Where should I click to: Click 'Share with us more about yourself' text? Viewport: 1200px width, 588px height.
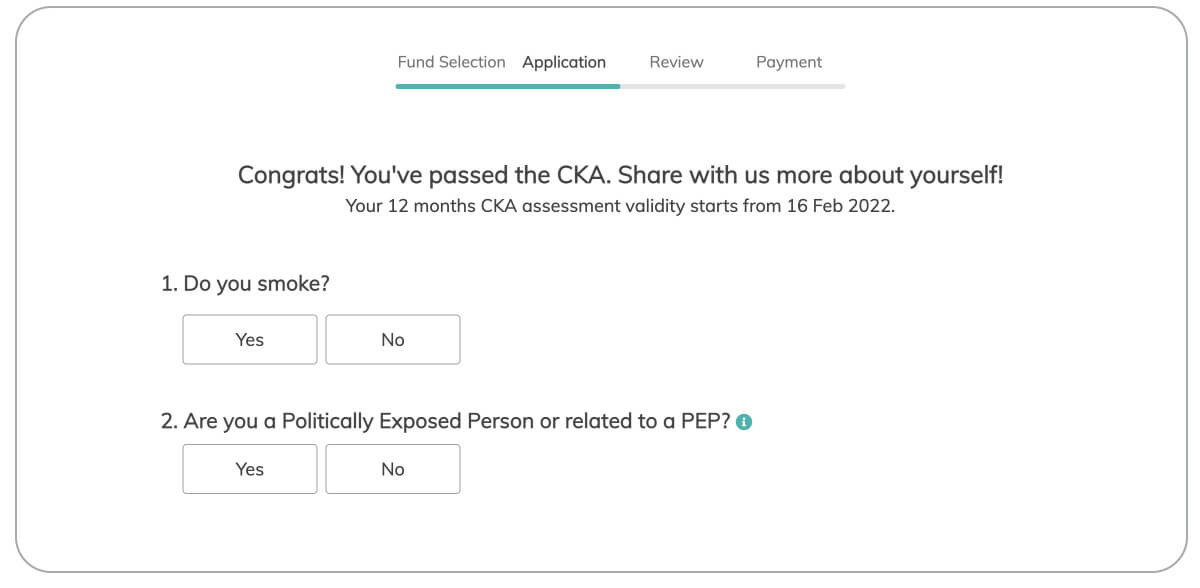(810, 176)
